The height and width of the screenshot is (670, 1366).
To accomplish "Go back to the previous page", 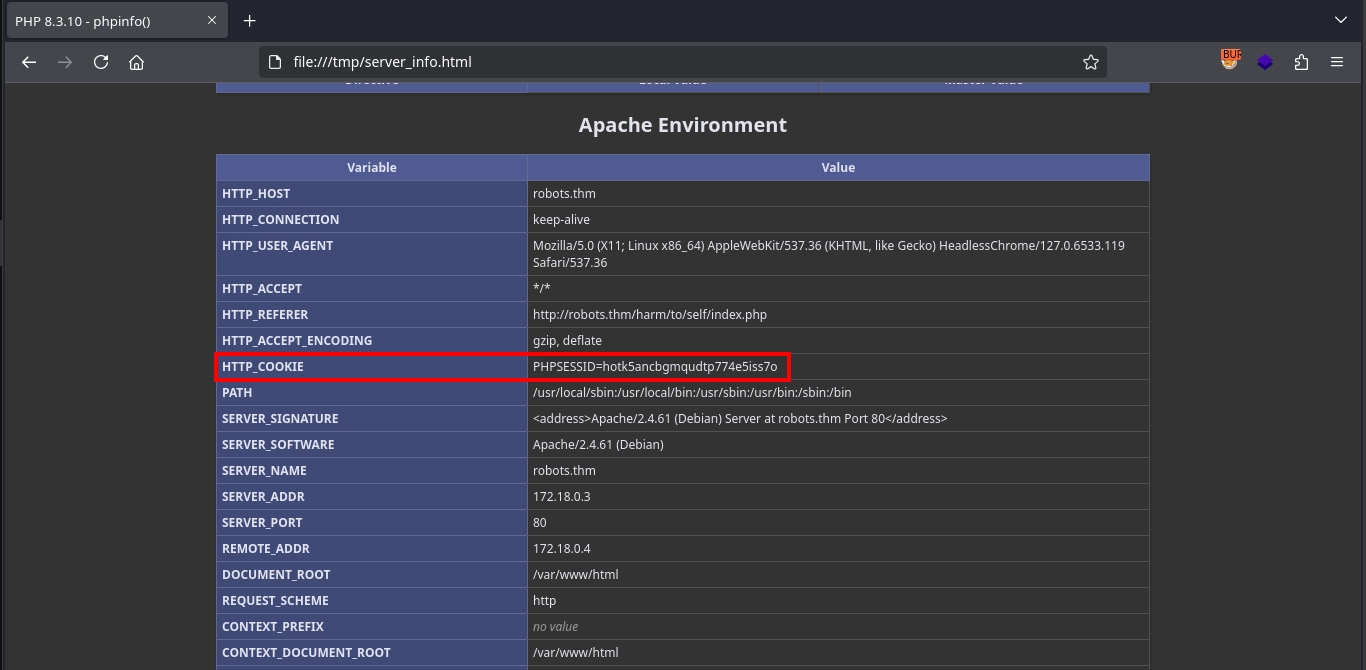I will [29, 62].
